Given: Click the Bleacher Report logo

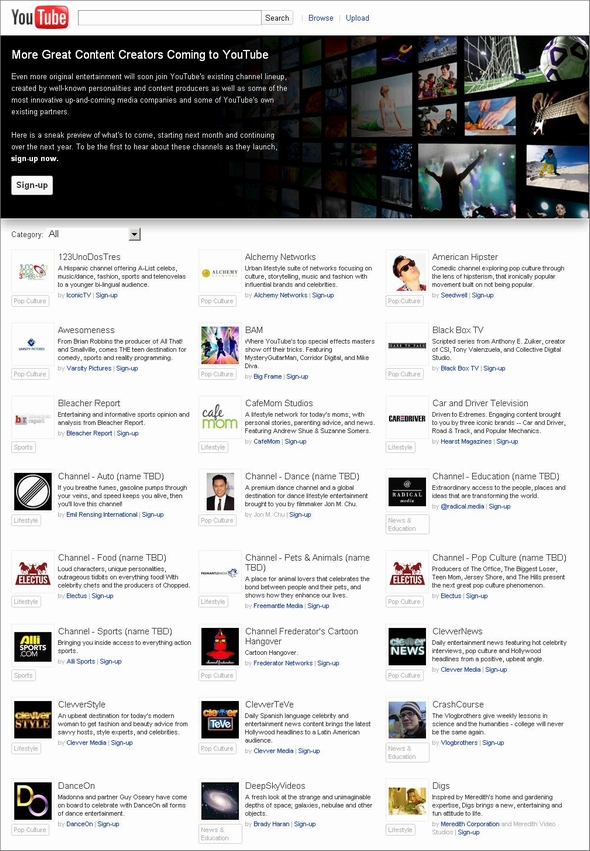Looking at the screenshot, I should pyautogui.click(x=33, y=417).
